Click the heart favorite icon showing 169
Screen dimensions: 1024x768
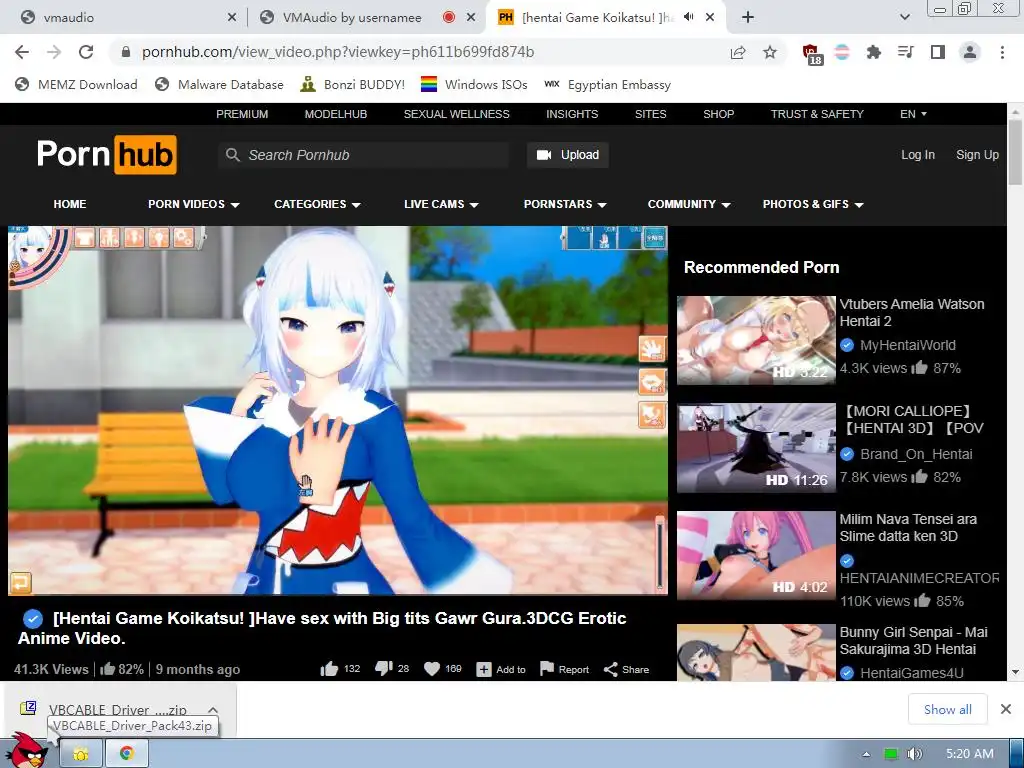(x=432, y=669)
